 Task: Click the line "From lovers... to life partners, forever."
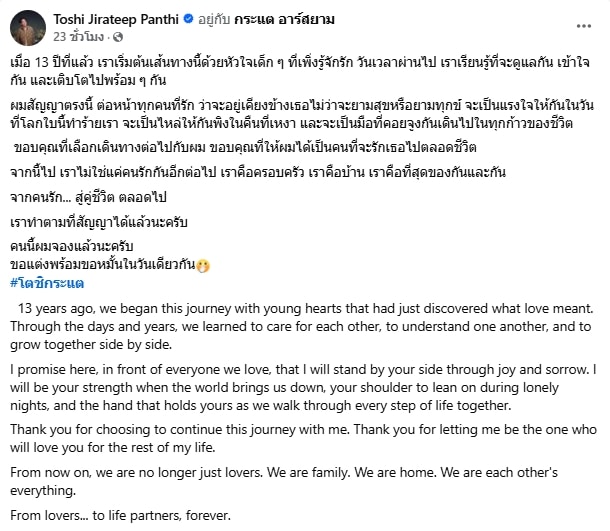click(122, 516)
